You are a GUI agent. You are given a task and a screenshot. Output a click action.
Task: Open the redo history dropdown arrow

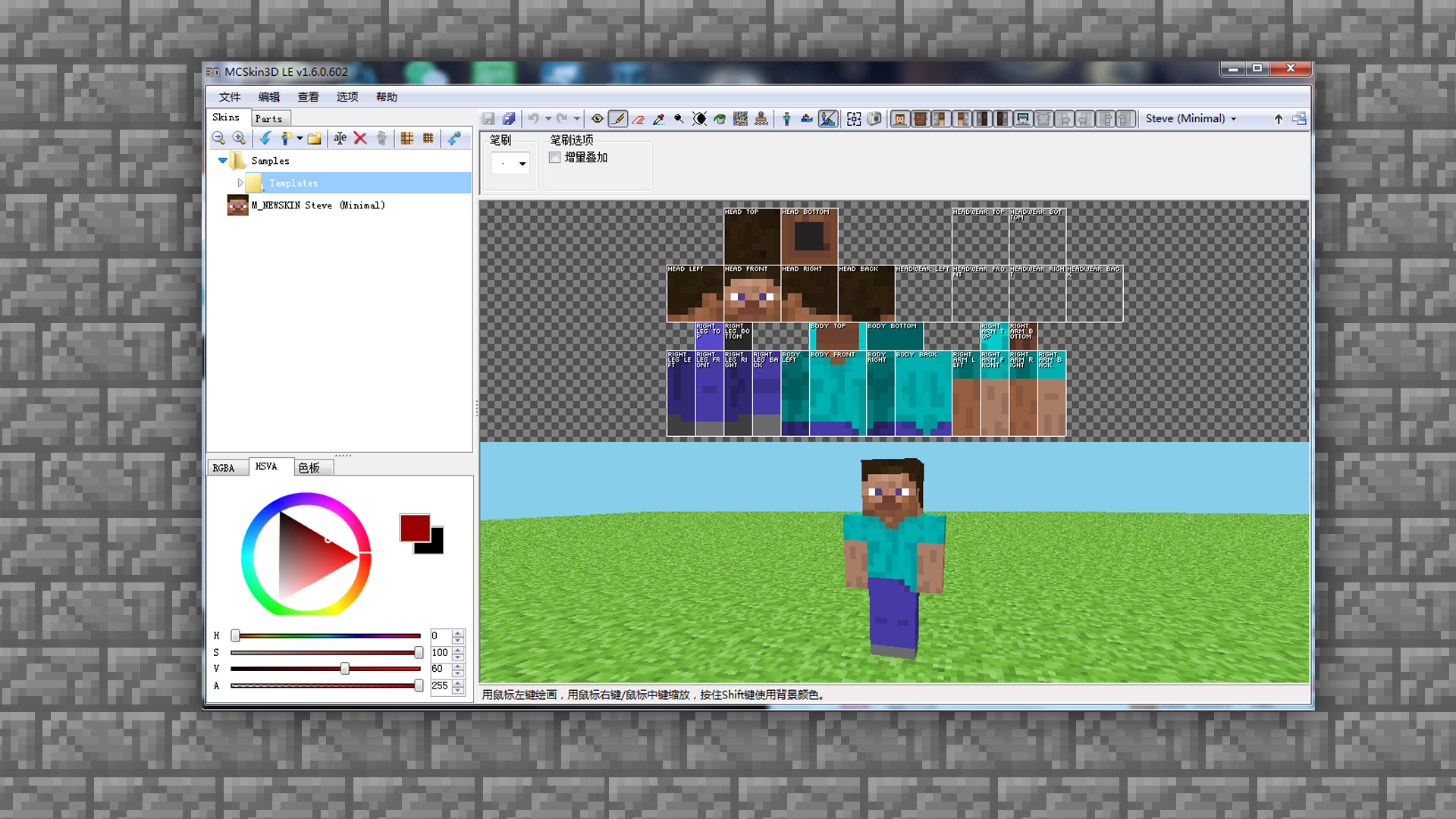click(576, 119)
